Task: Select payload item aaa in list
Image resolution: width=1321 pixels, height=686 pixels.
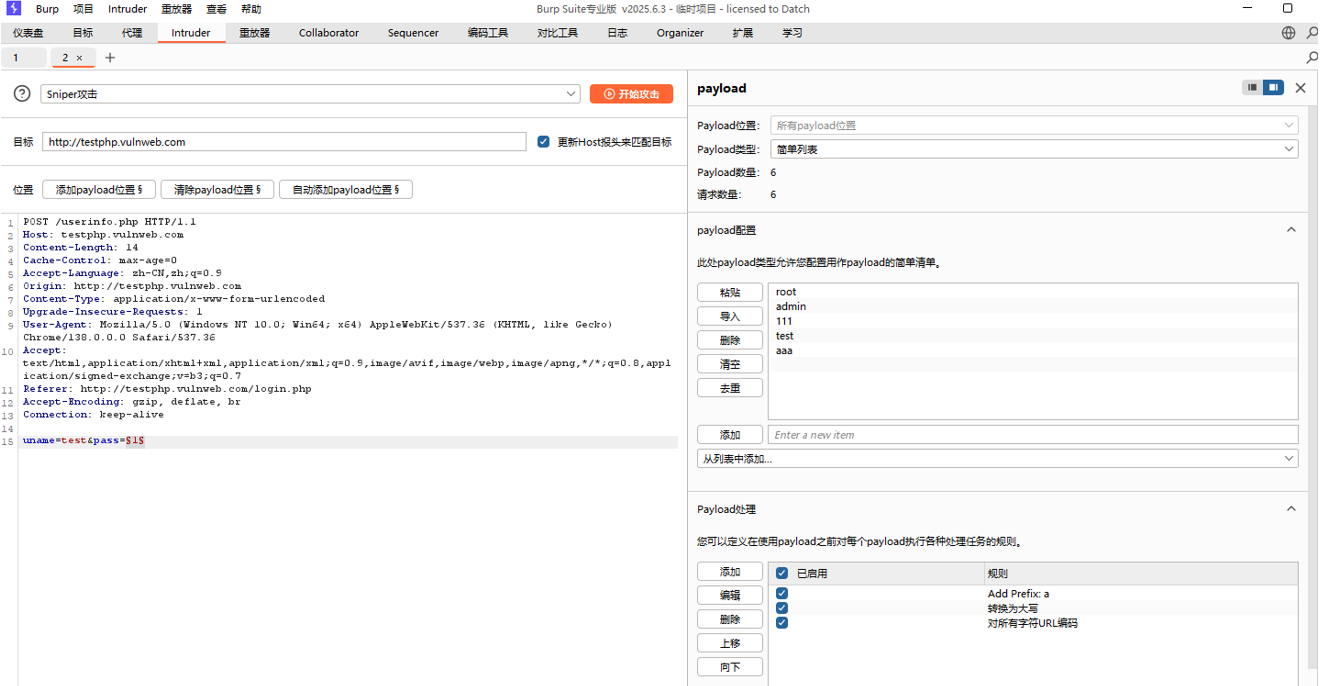Action: (1033, 351)
